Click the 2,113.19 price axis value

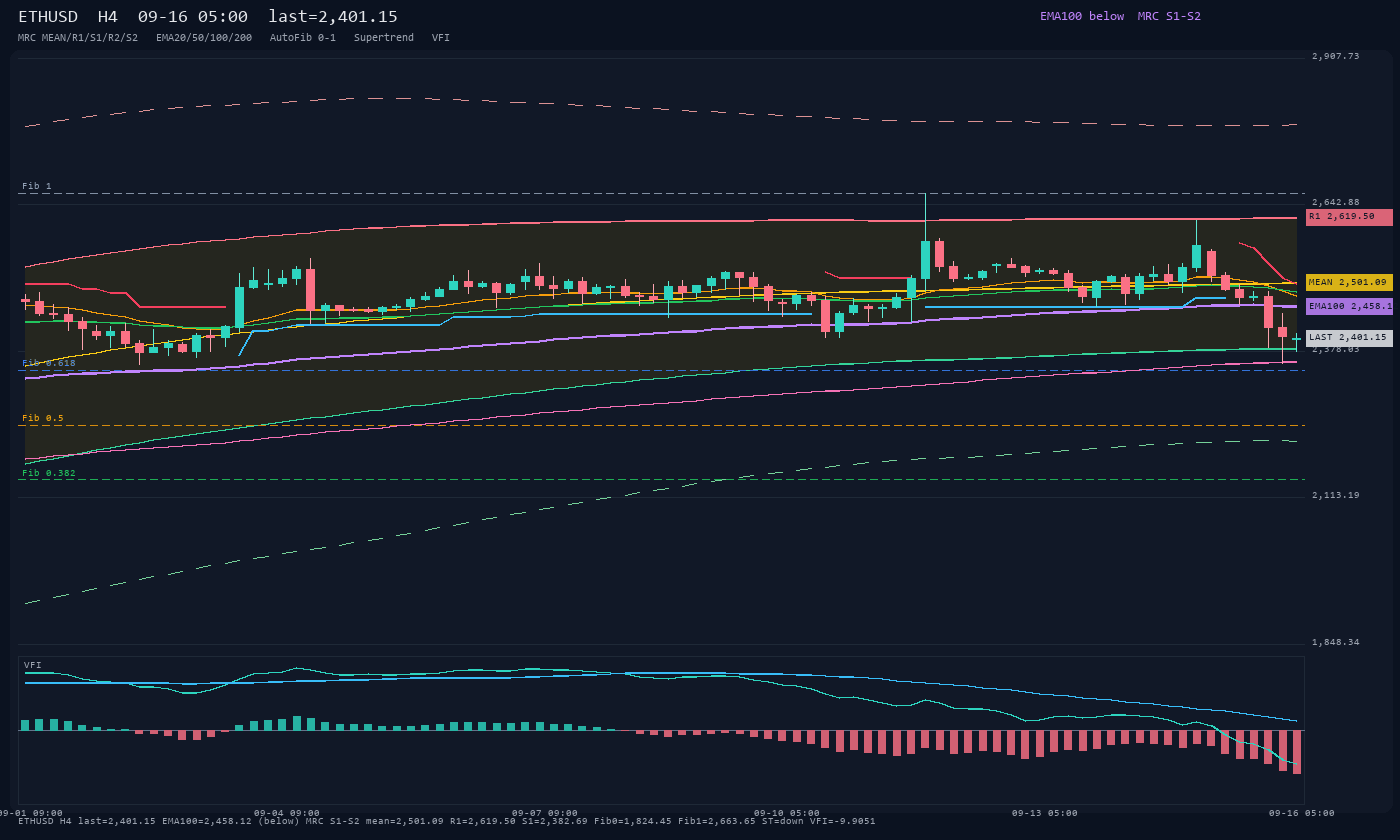pos(1336,495)
